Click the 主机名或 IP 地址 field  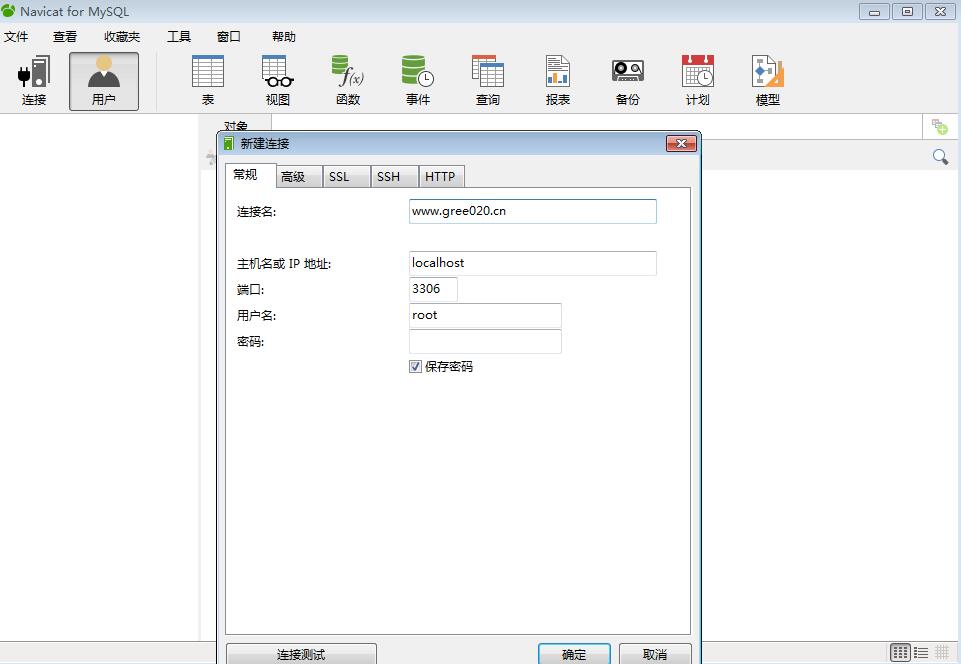coord(532,263)
